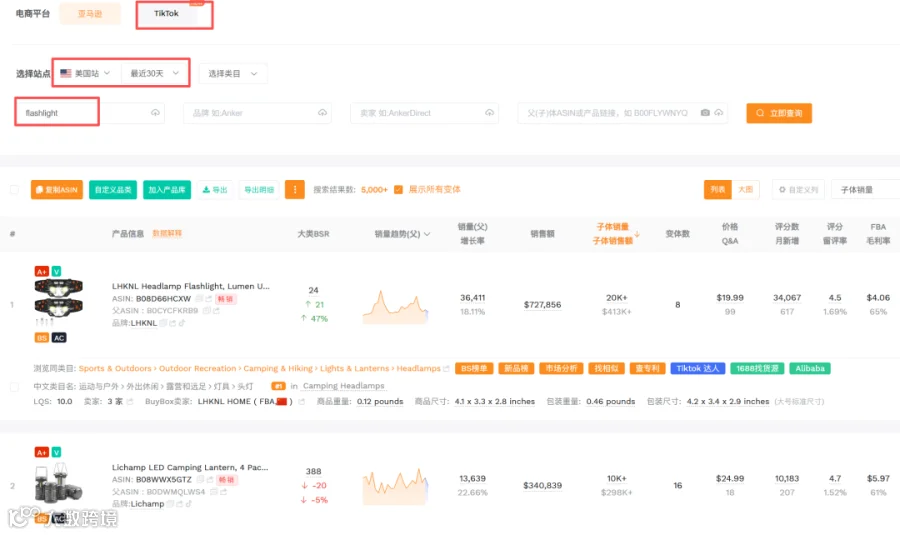Switch to 亚马逊 platform tab

pyautogui.click(x=90, y=13)
